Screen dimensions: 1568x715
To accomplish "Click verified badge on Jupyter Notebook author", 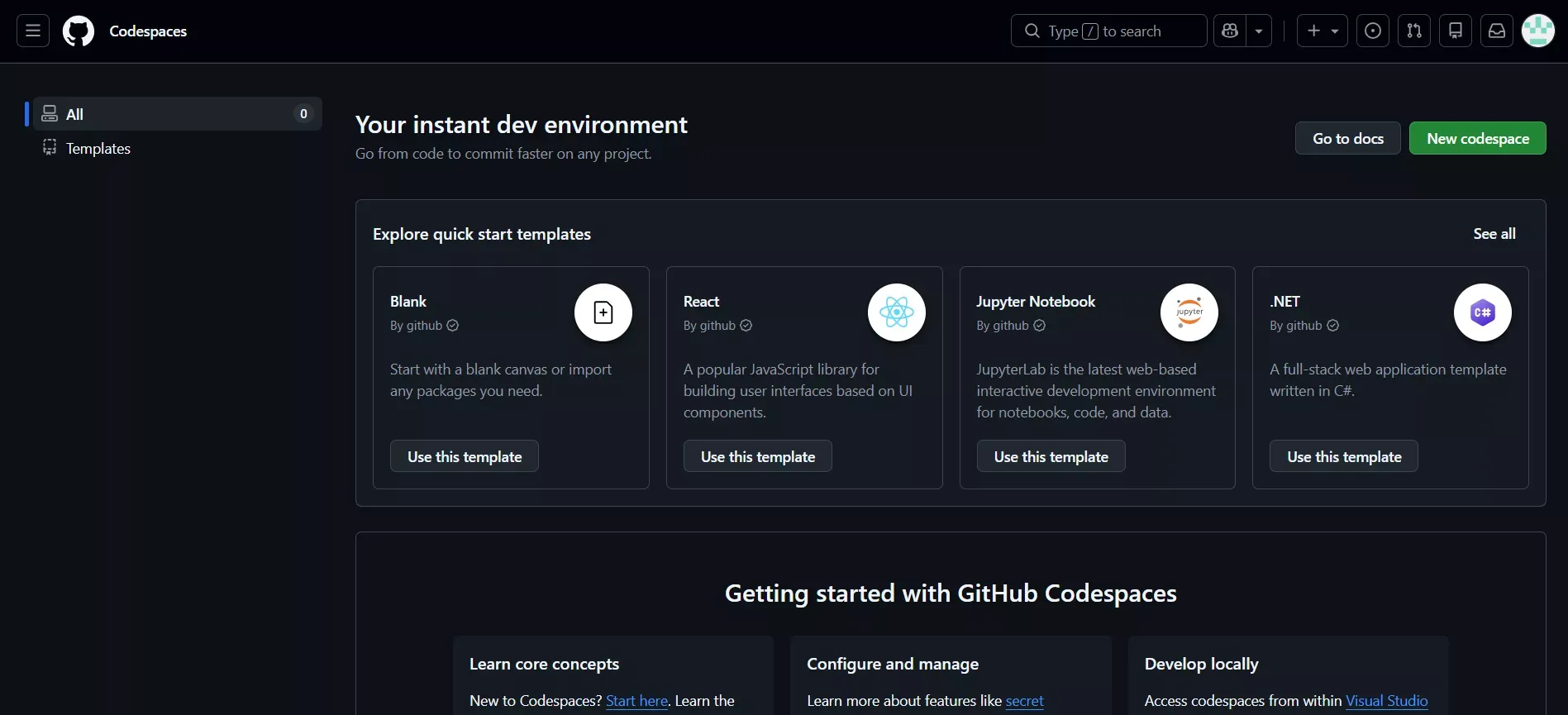I will 1040,326.
